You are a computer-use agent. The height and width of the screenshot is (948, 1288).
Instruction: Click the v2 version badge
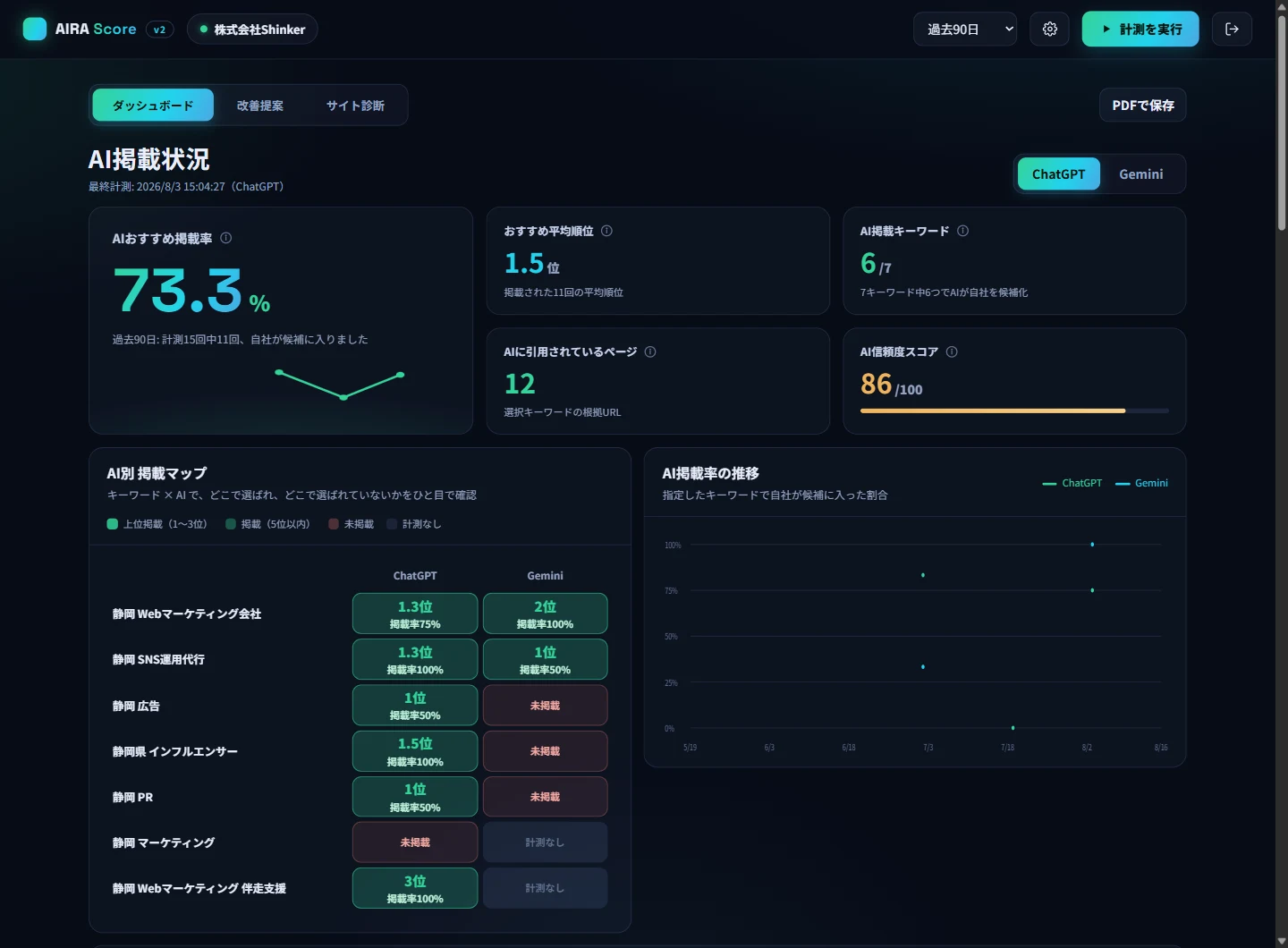click(159, 30)
